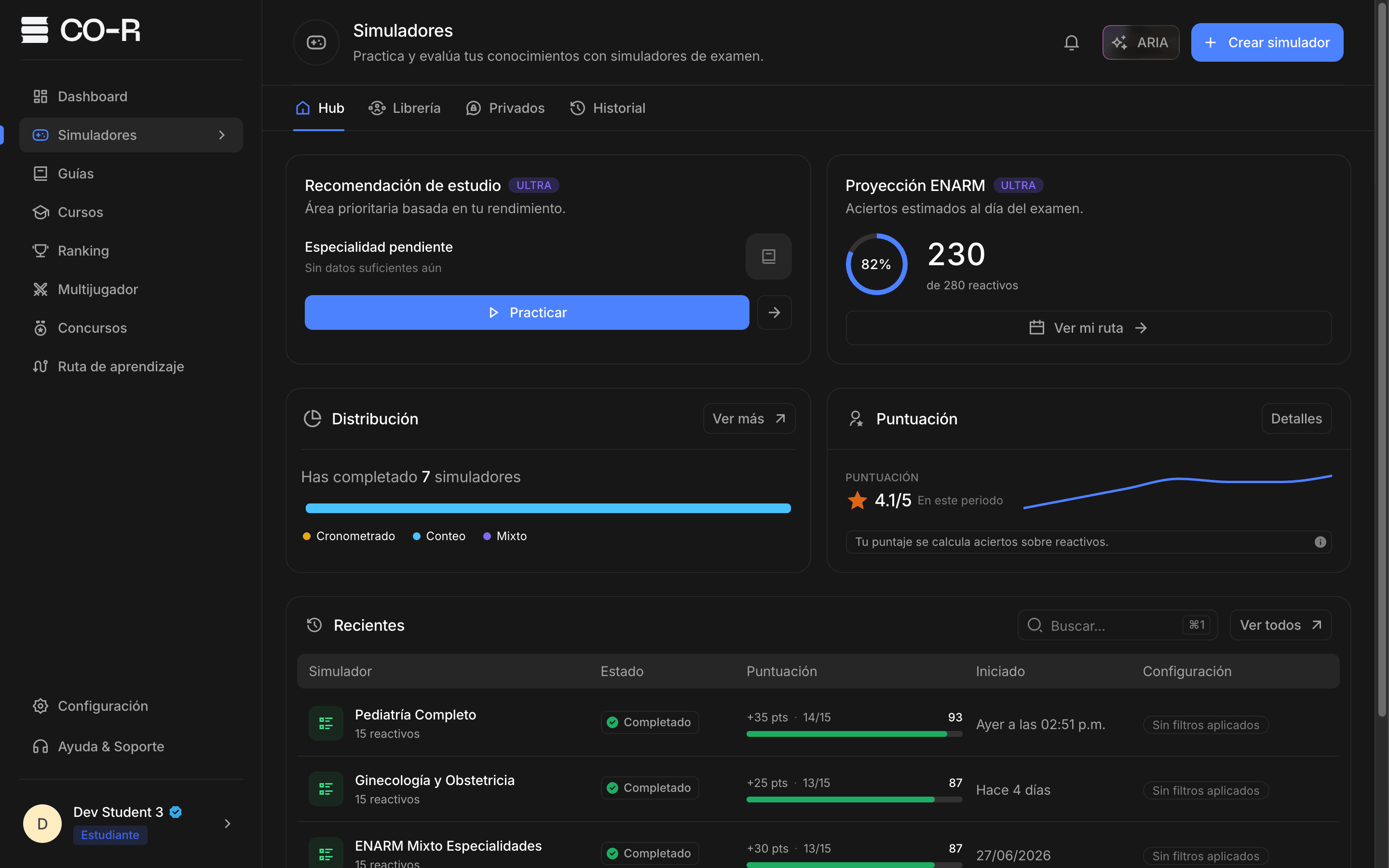Click Ver mi ruta button
1389x868 pixels.
pyautogui.click(x=1088, y=328)
